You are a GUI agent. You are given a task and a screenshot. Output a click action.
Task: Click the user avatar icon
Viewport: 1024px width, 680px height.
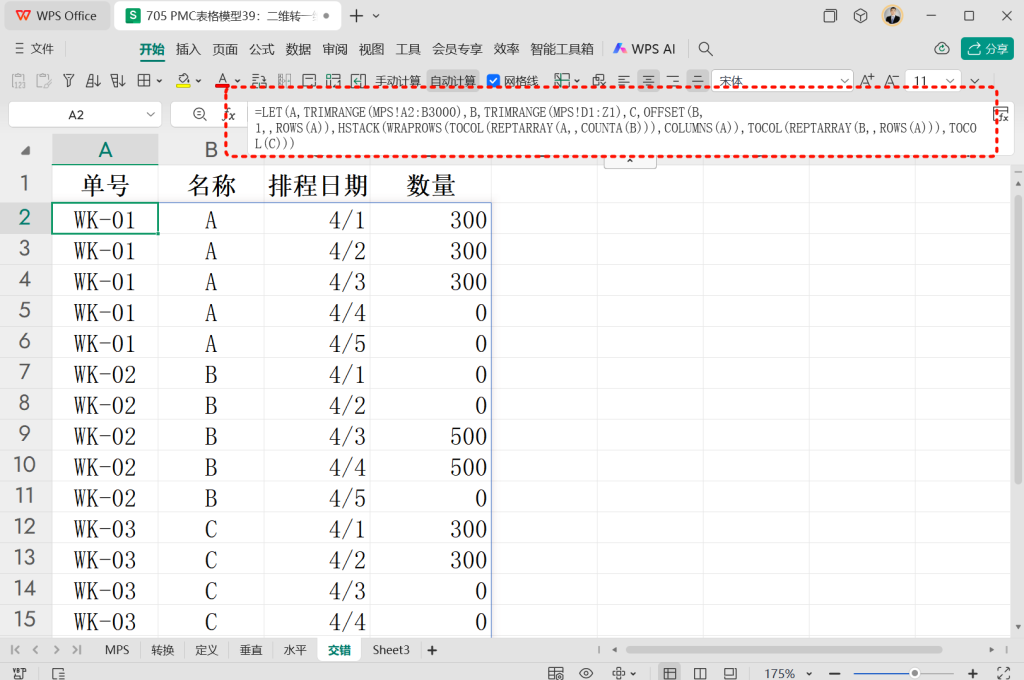pos(892,16)
